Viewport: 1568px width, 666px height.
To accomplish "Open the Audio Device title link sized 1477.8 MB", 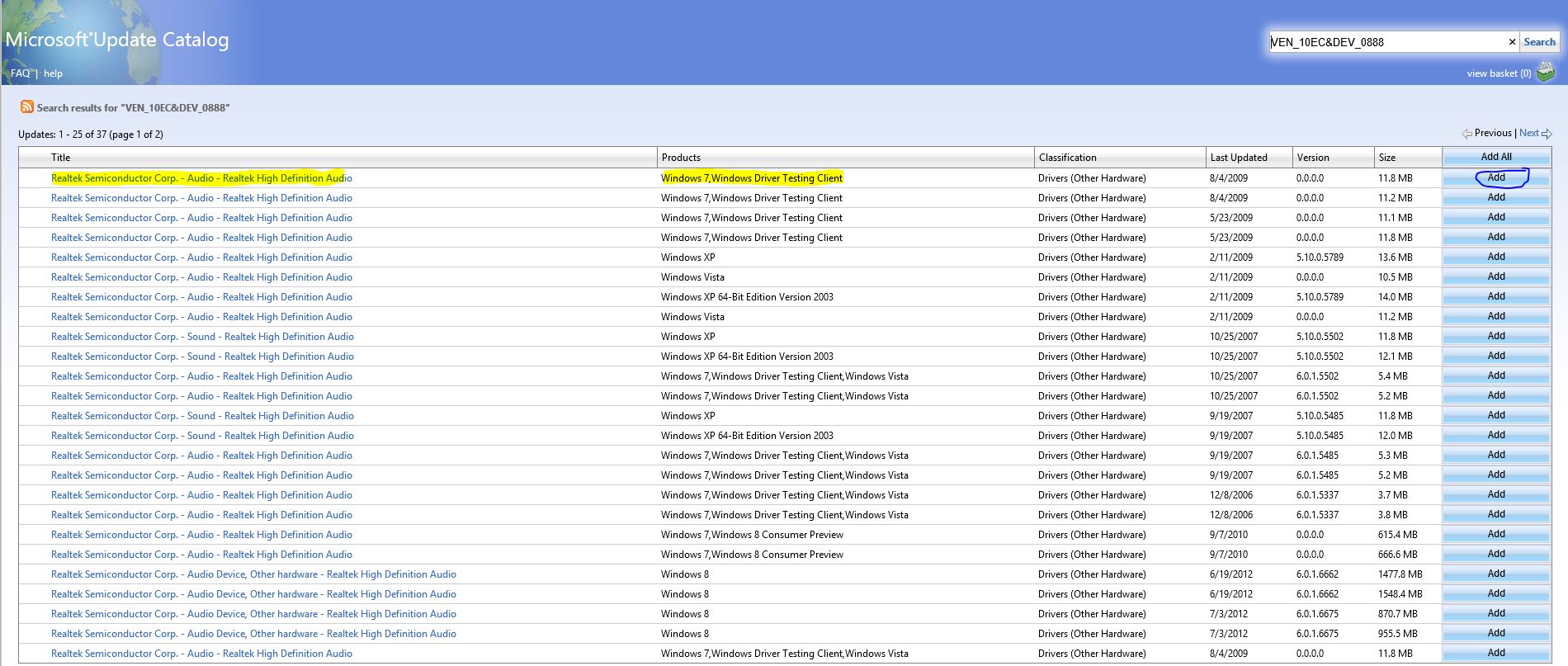I will pyautogui.click(x=253, y=574).
